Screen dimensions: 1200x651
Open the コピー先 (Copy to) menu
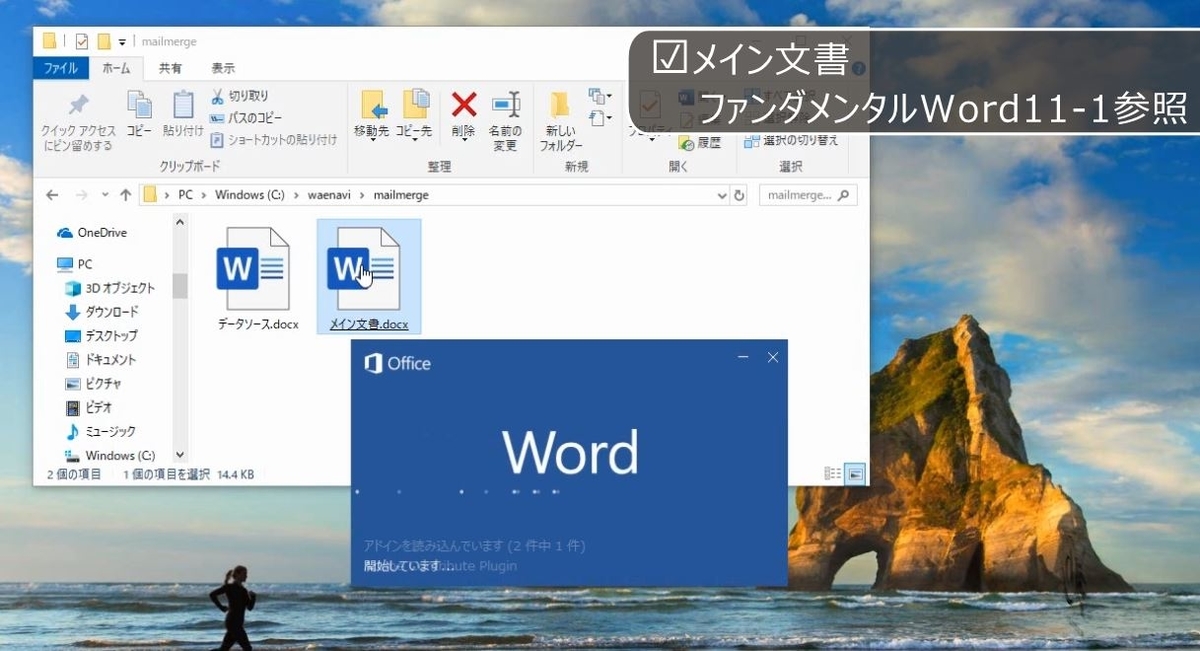click(x=414, y=115)
